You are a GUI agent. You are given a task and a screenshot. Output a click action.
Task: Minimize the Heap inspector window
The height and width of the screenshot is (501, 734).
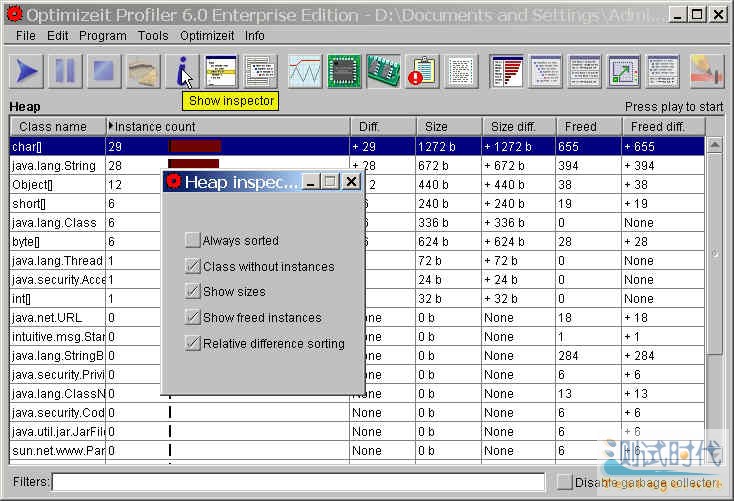[x=309, y=182]
